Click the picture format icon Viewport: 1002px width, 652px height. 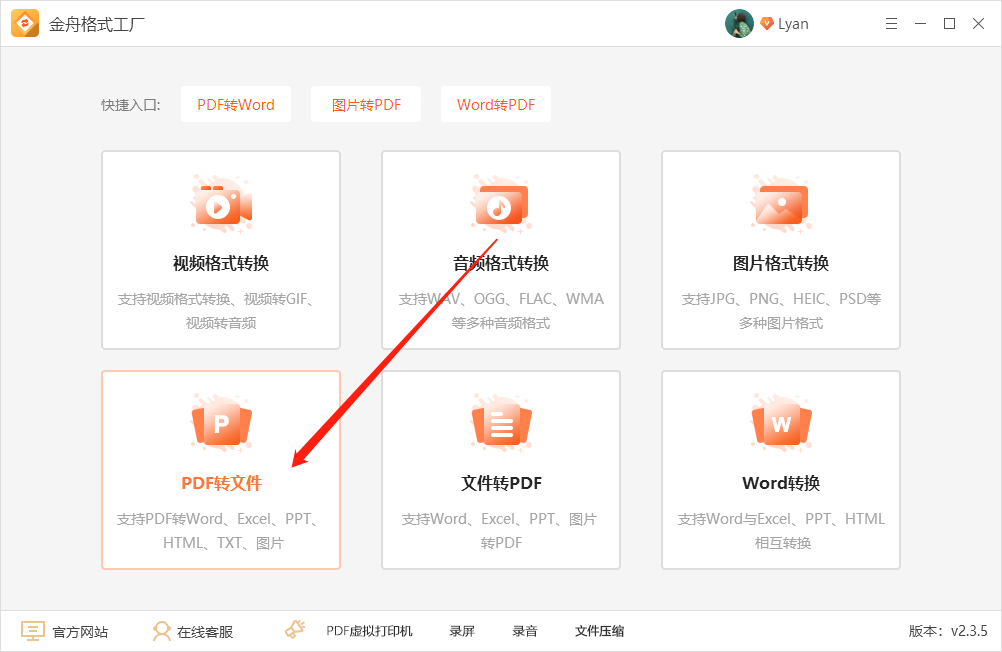[781, 203]
